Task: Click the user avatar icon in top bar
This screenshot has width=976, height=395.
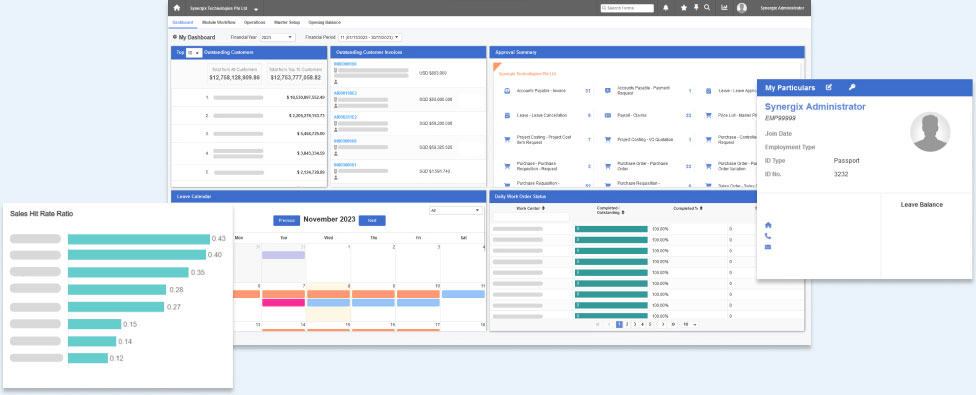Action: click(x=741, y=8)
